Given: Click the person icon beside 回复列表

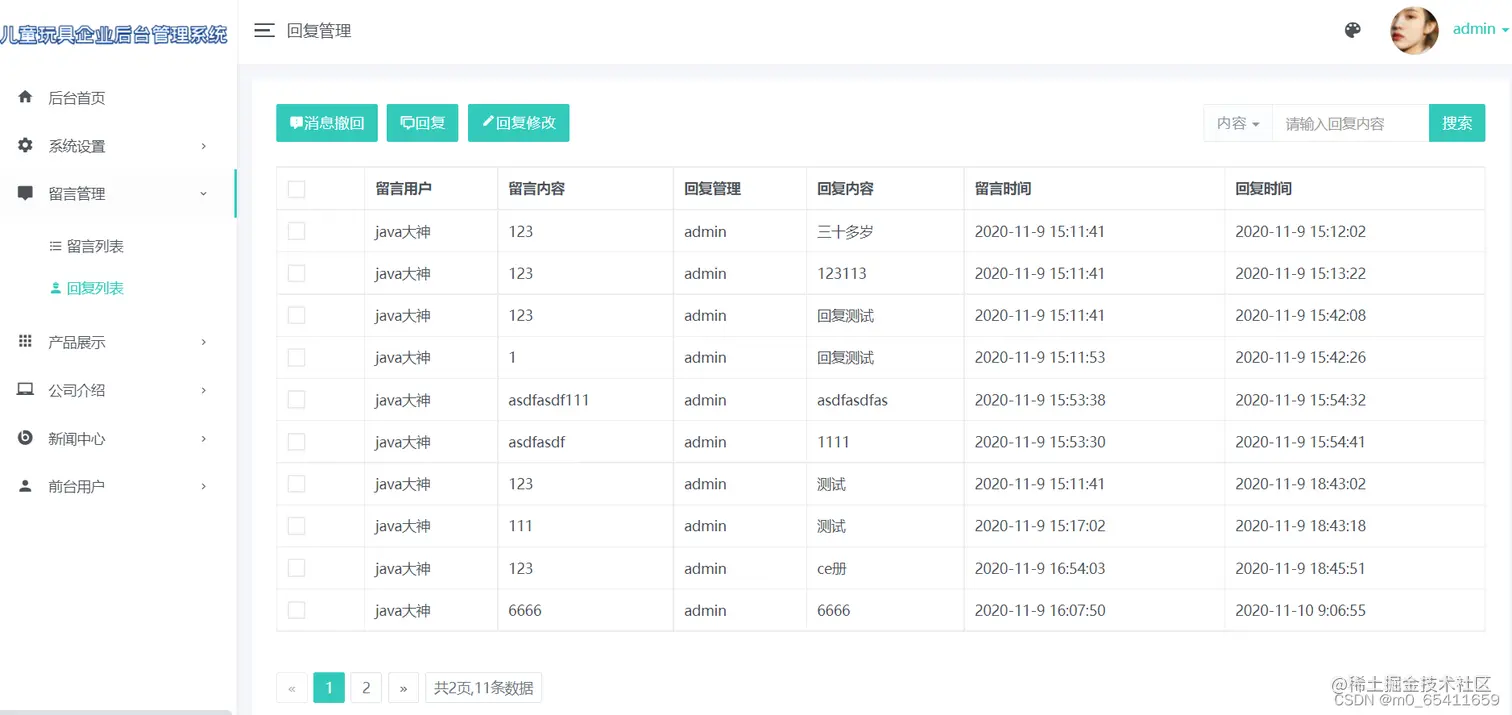Looking at the screenshot, I should tap(56, 288).
